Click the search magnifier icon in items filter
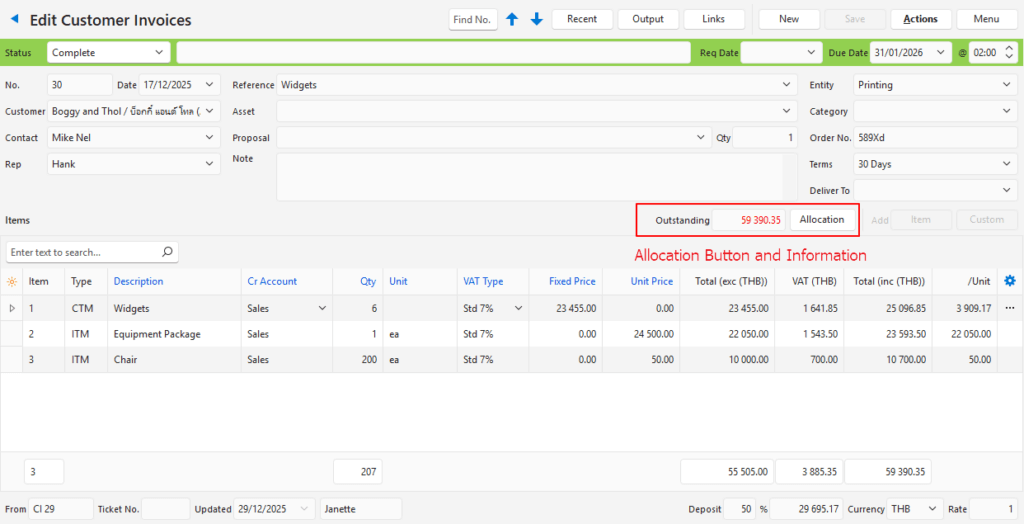1024x524 pixels. click(167, 252)
